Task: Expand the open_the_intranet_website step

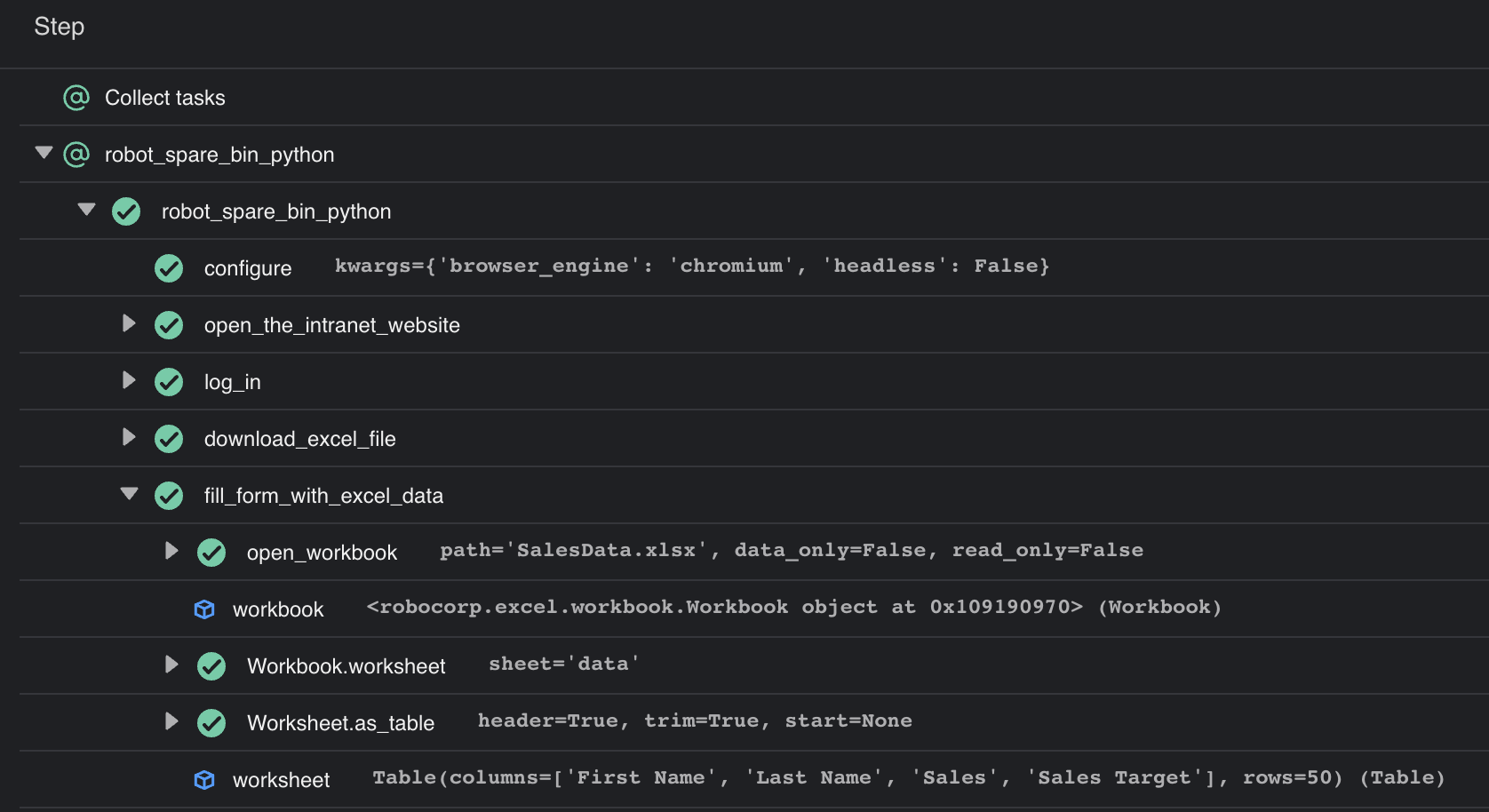Action: coord(129,323)
